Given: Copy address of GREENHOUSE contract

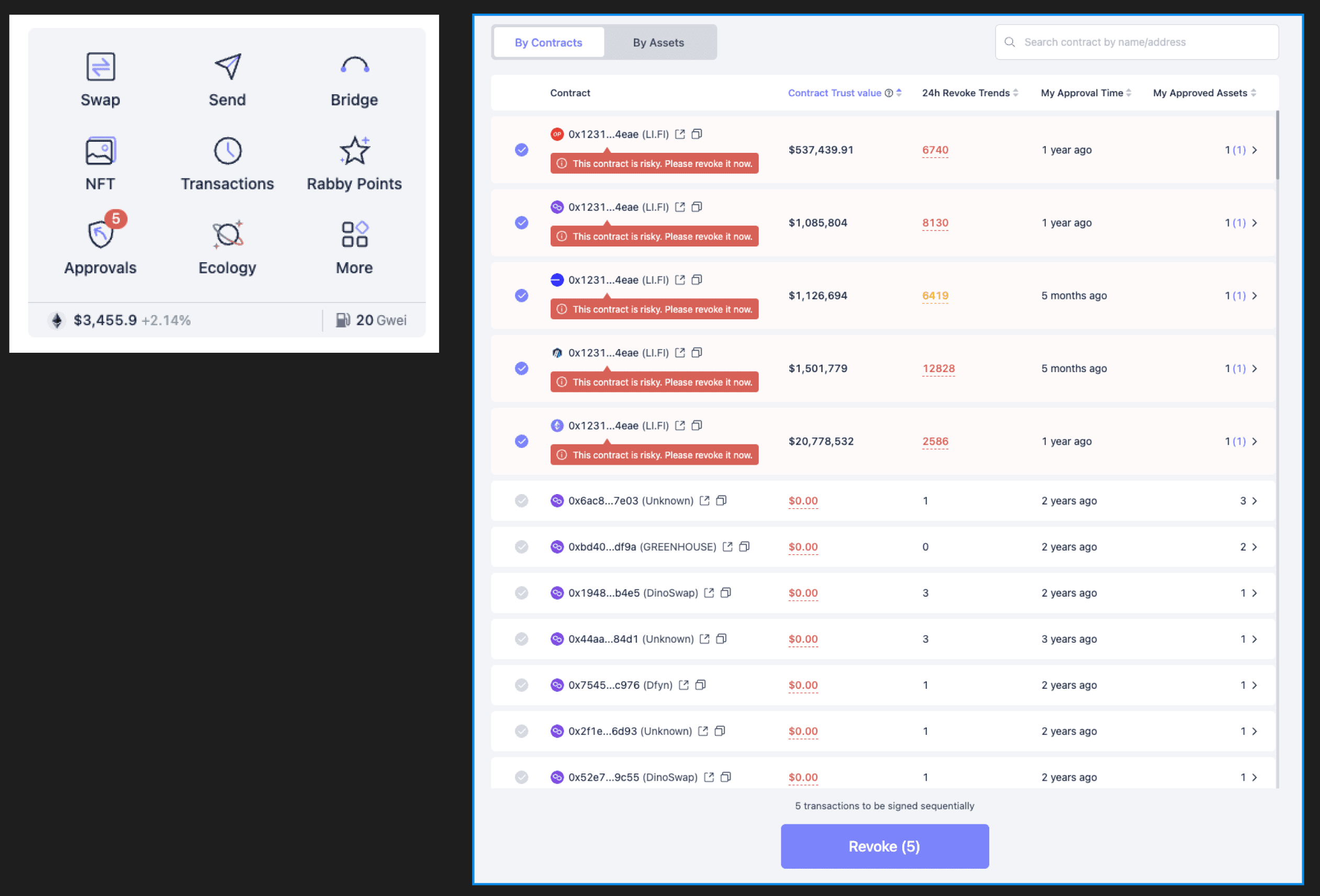Looking at the screenshot, I should 744,547.
